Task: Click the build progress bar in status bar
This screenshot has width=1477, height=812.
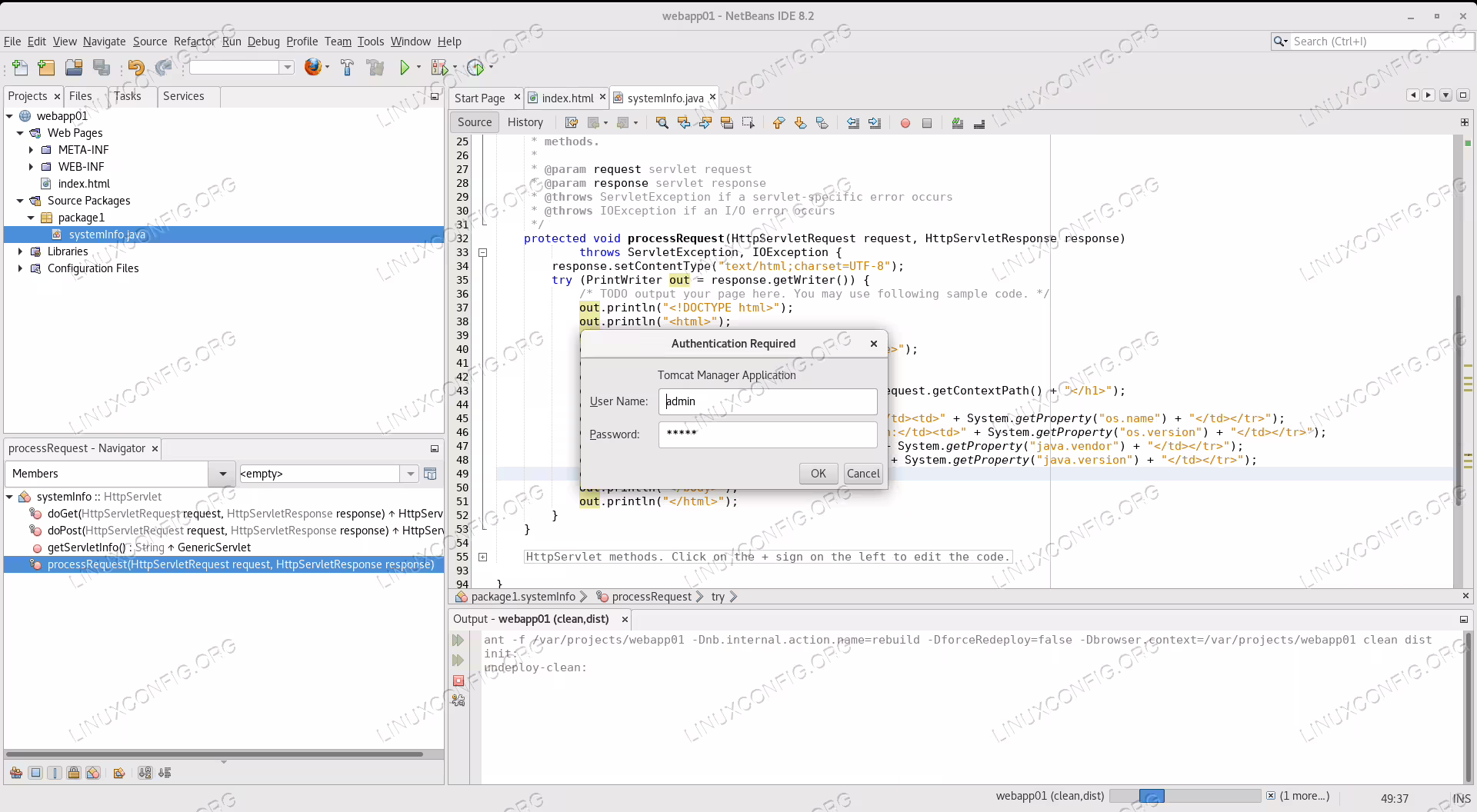Action: 1185,796
